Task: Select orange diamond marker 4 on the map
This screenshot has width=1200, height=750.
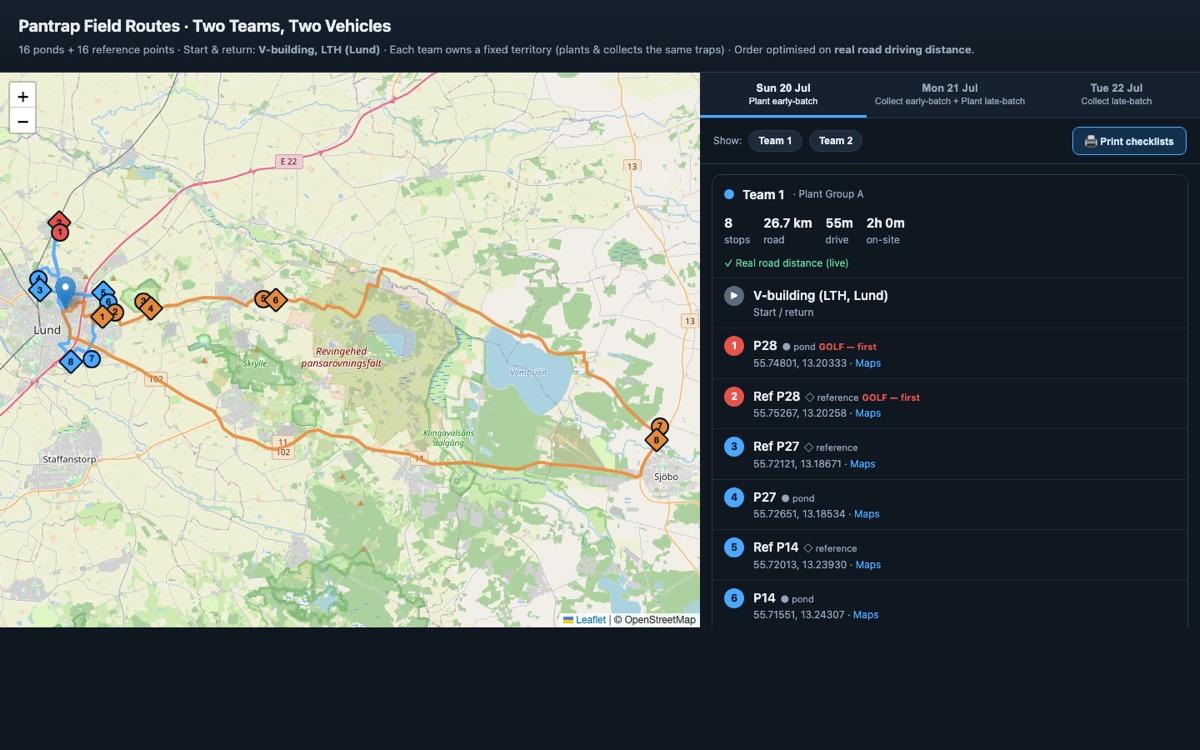Action: [x=150, y=309]
